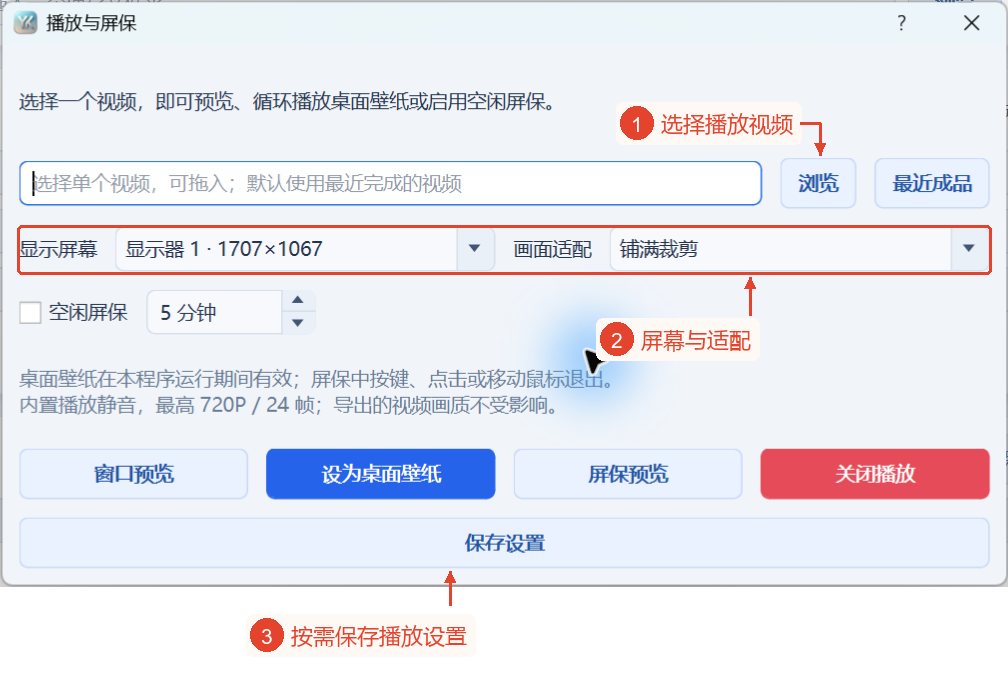Open the 显示屏幕 monitor dropdown

point(305,249)
